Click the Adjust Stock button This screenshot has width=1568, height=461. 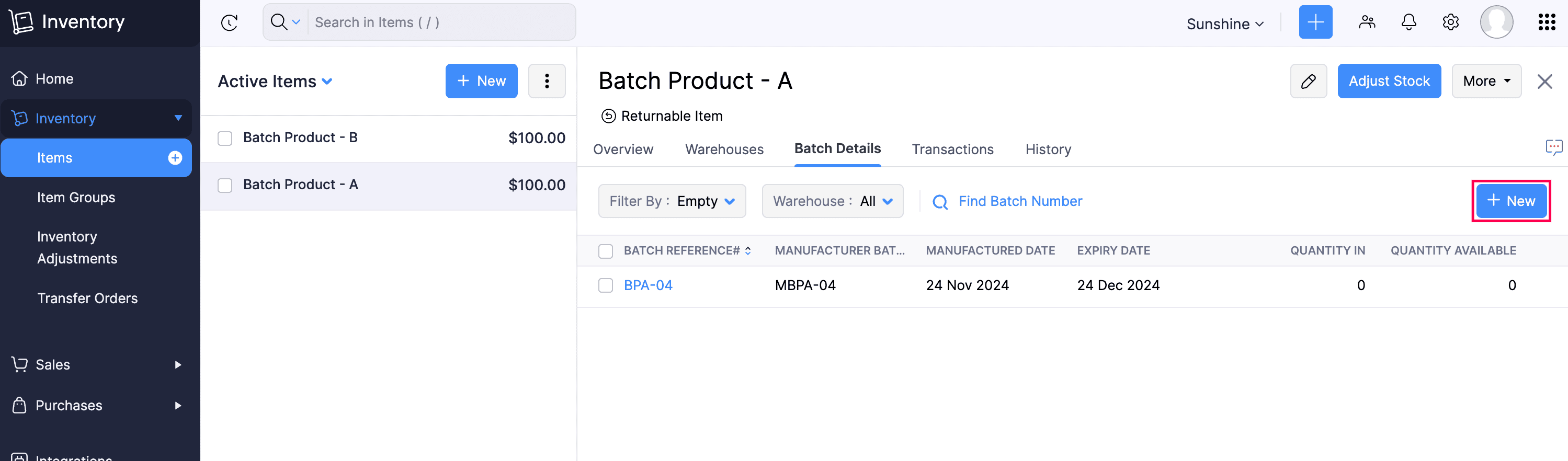(1389, 81)
